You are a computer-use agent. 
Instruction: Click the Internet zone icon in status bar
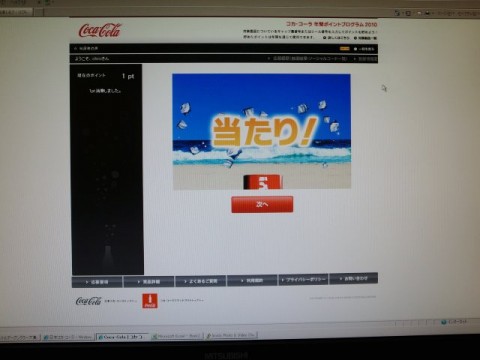444,322
